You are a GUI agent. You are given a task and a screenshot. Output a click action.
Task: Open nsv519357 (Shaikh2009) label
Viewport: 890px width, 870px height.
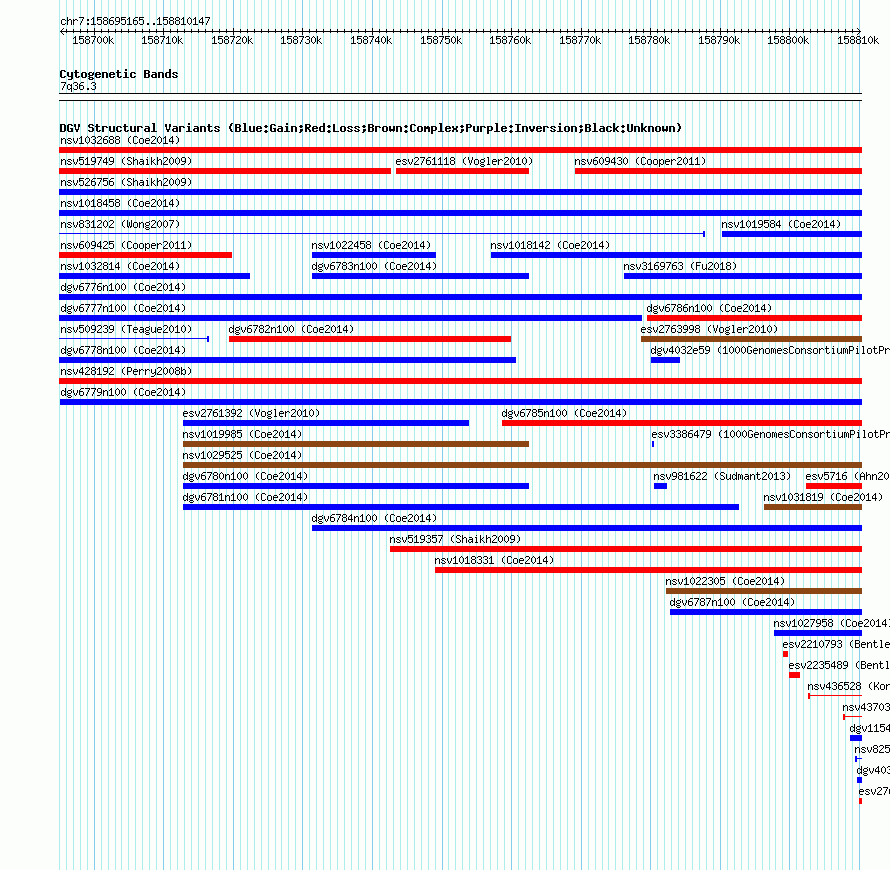pyautogui.click(x=455, y=539)
